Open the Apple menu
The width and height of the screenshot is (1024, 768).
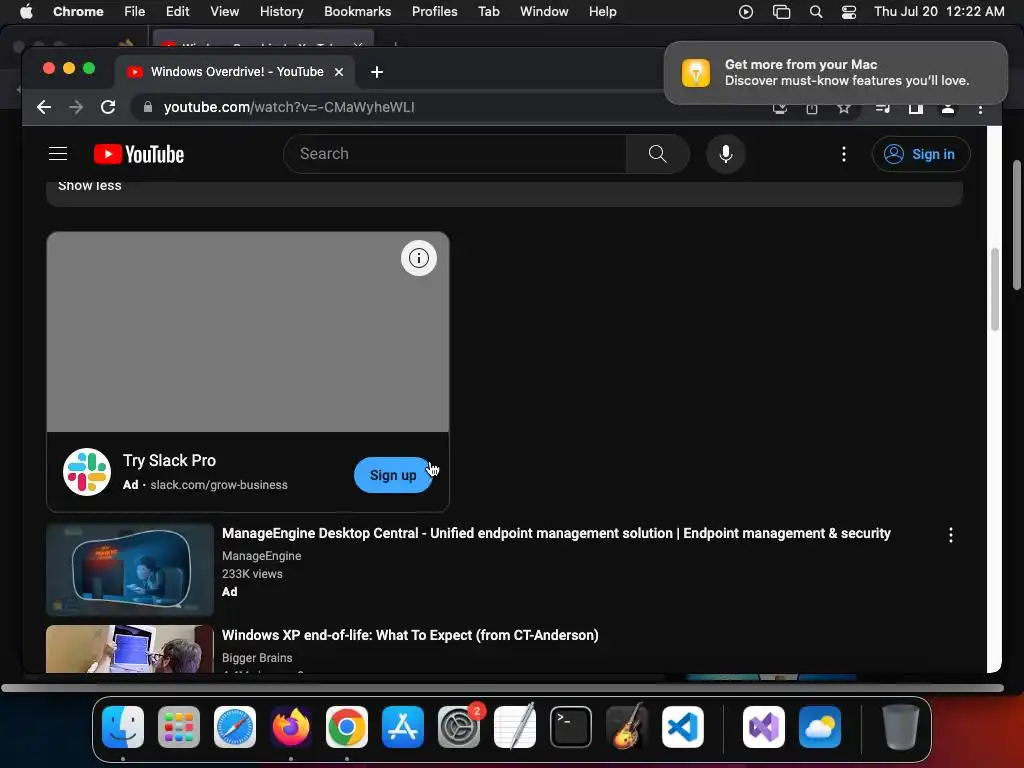26,11
